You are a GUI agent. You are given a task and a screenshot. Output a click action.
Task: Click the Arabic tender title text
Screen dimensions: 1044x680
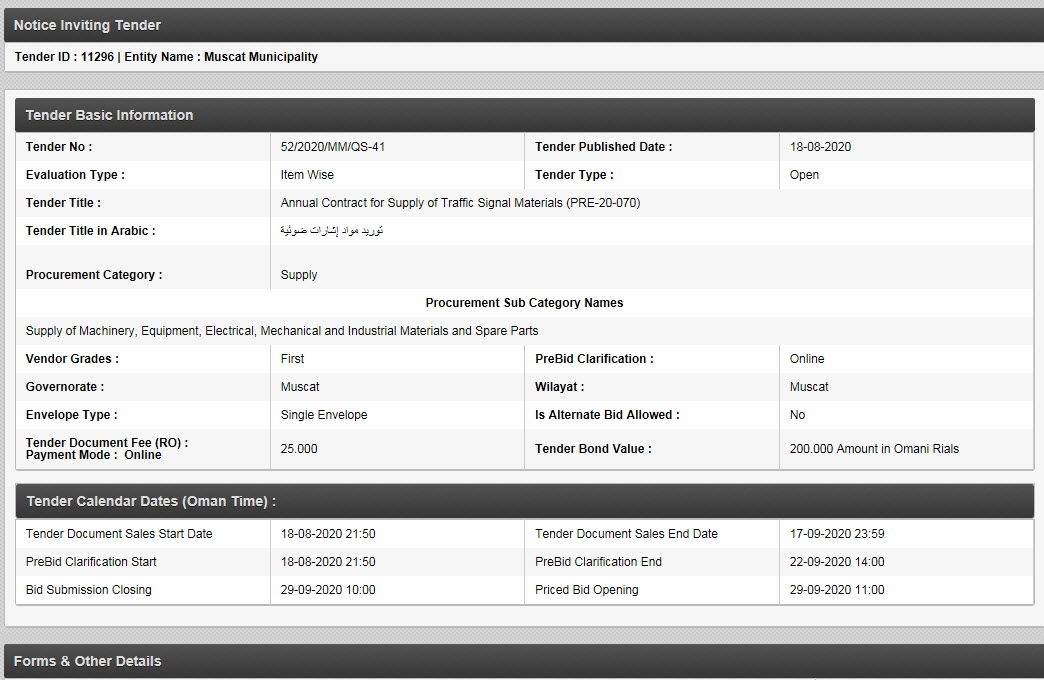click(331, 231)
